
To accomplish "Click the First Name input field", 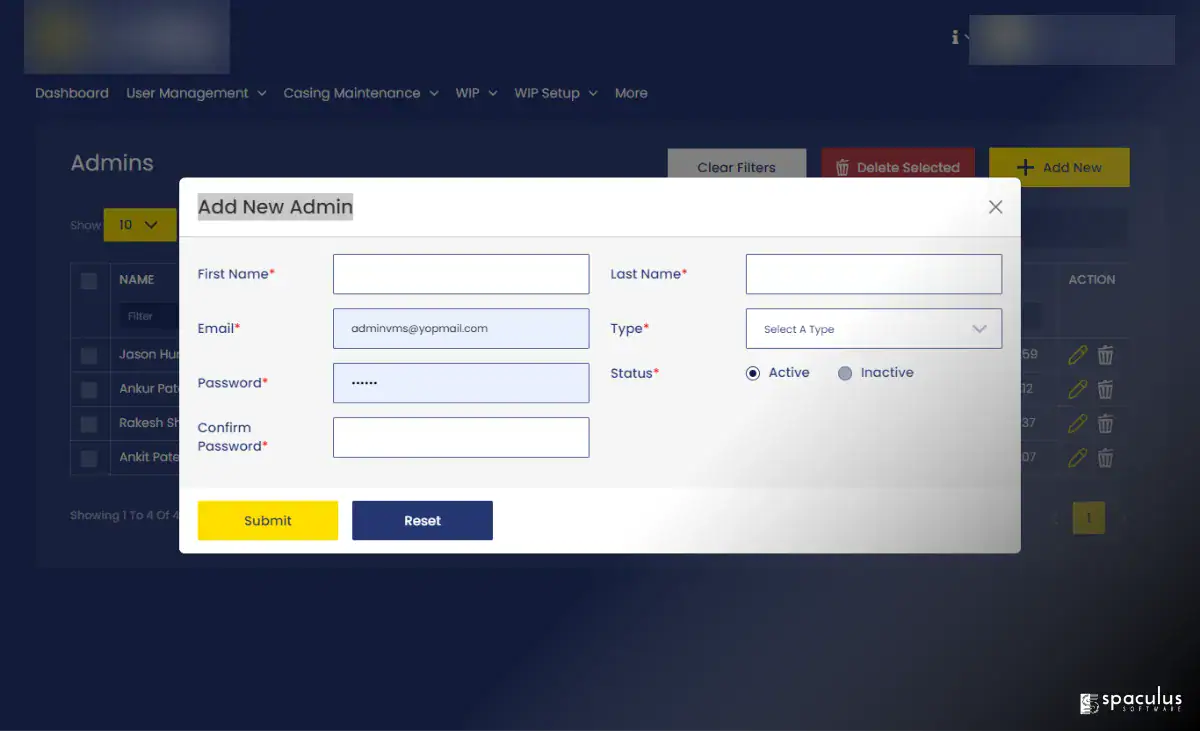I will pos(461,274).
